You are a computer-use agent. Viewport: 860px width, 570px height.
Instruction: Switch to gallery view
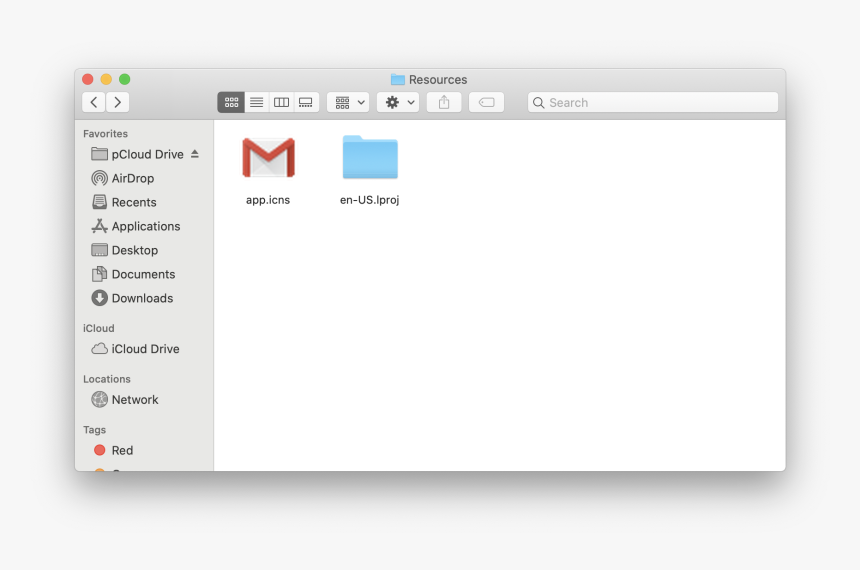[306, 102]
